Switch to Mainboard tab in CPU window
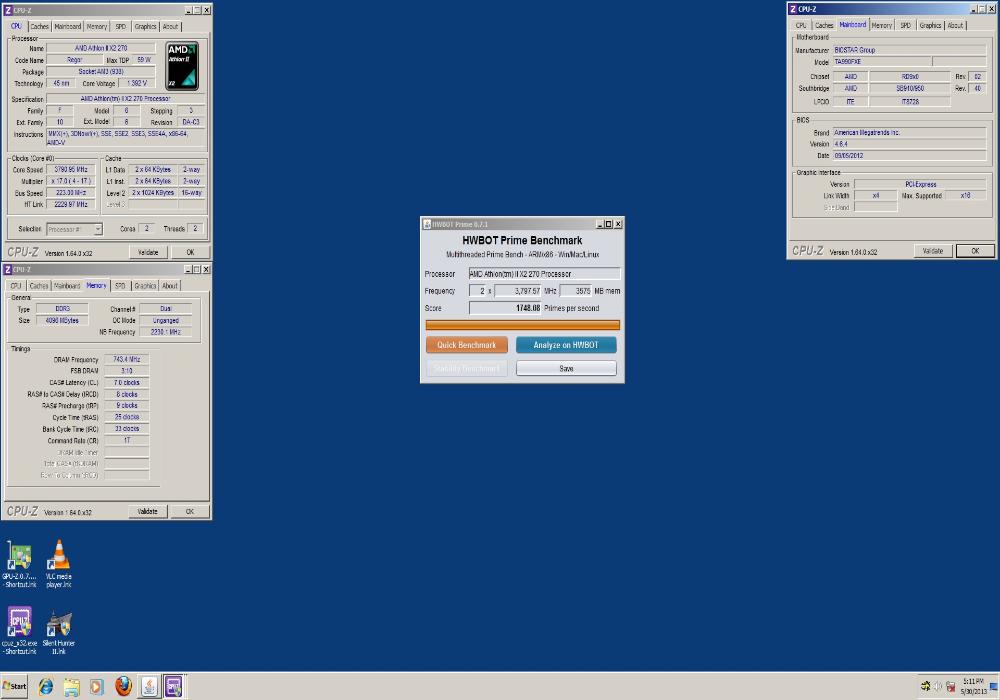 coord(68,26)
